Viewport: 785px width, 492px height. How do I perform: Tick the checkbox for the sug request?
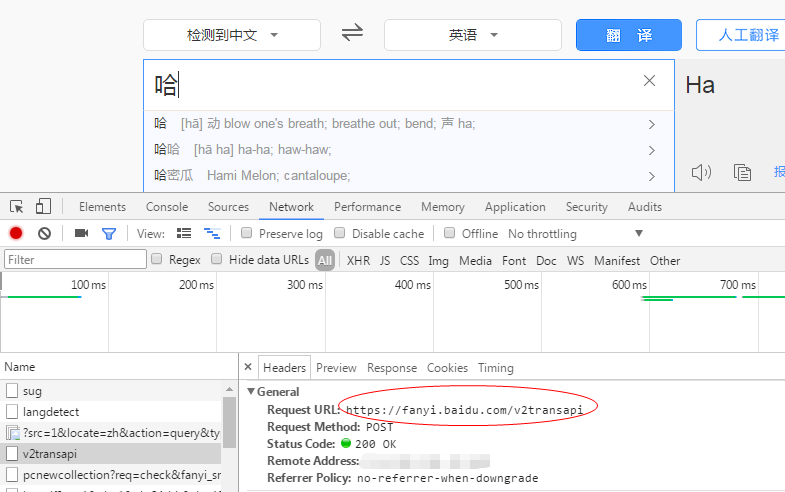(12, 390)
